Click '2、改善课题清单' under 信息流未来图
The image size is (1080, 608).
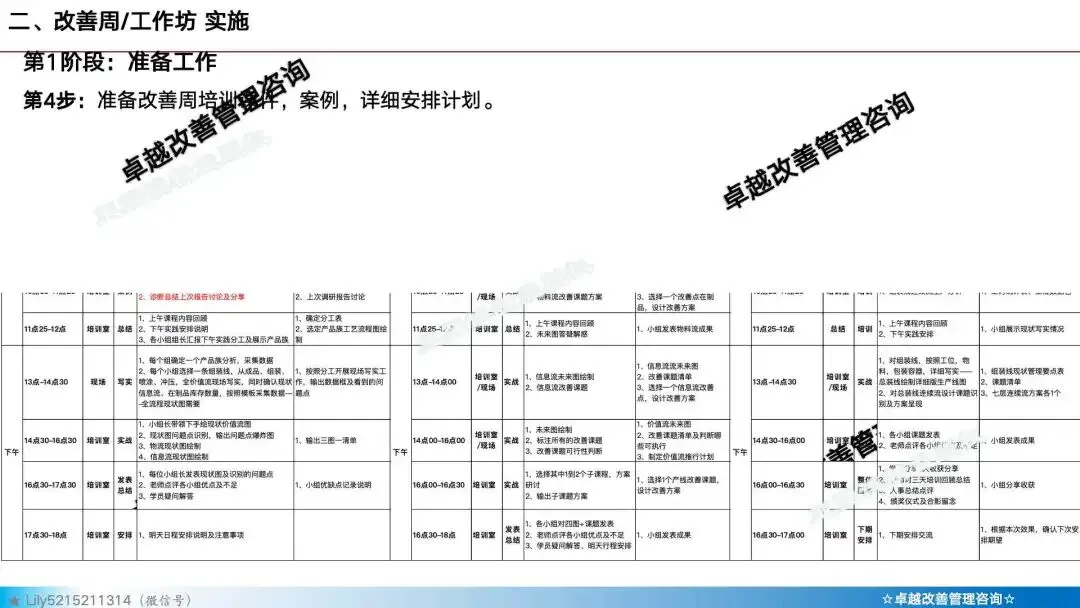(x=664, y=377)
